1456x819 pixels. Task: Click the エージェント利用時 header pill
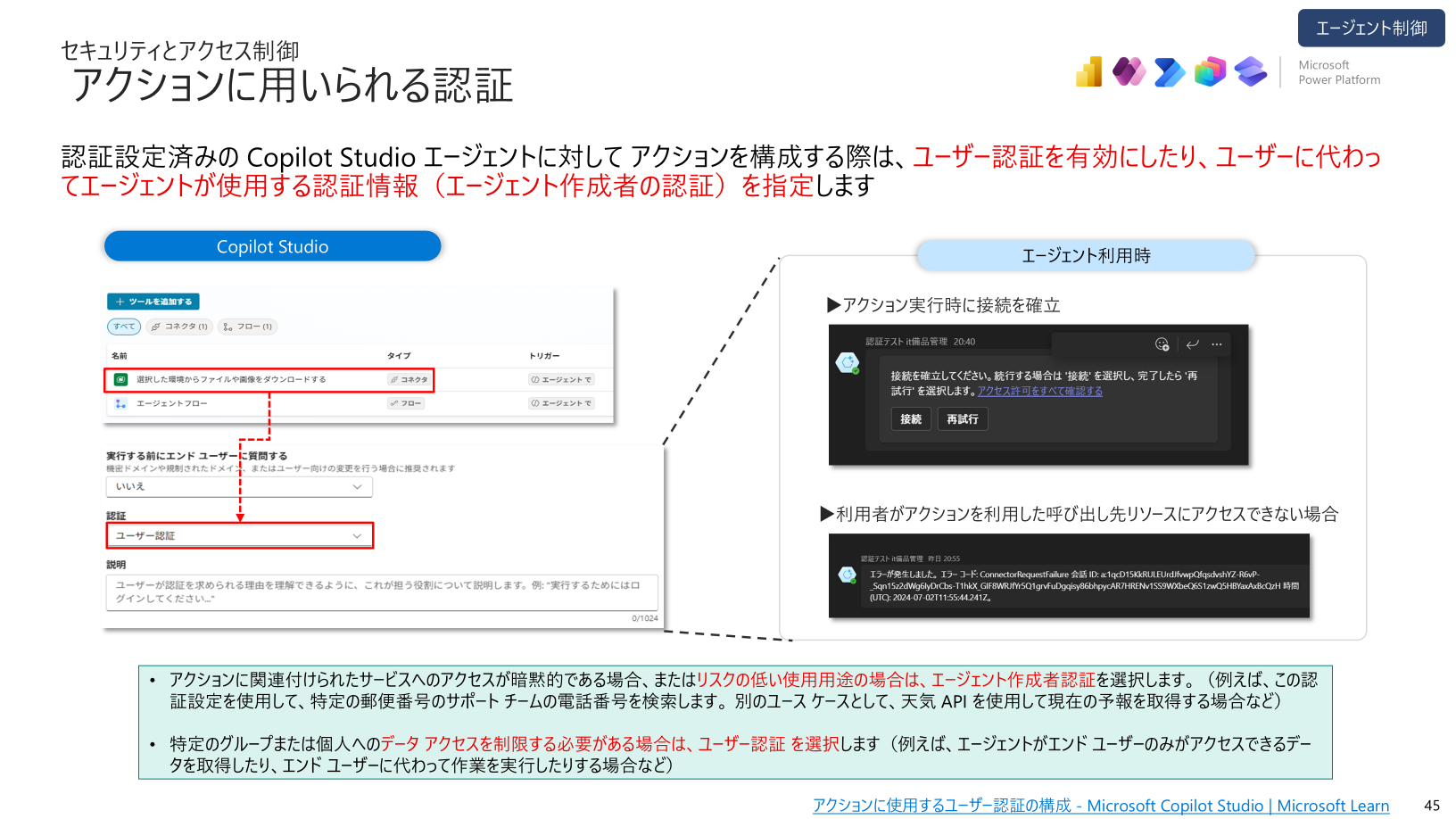point(1086,256)
